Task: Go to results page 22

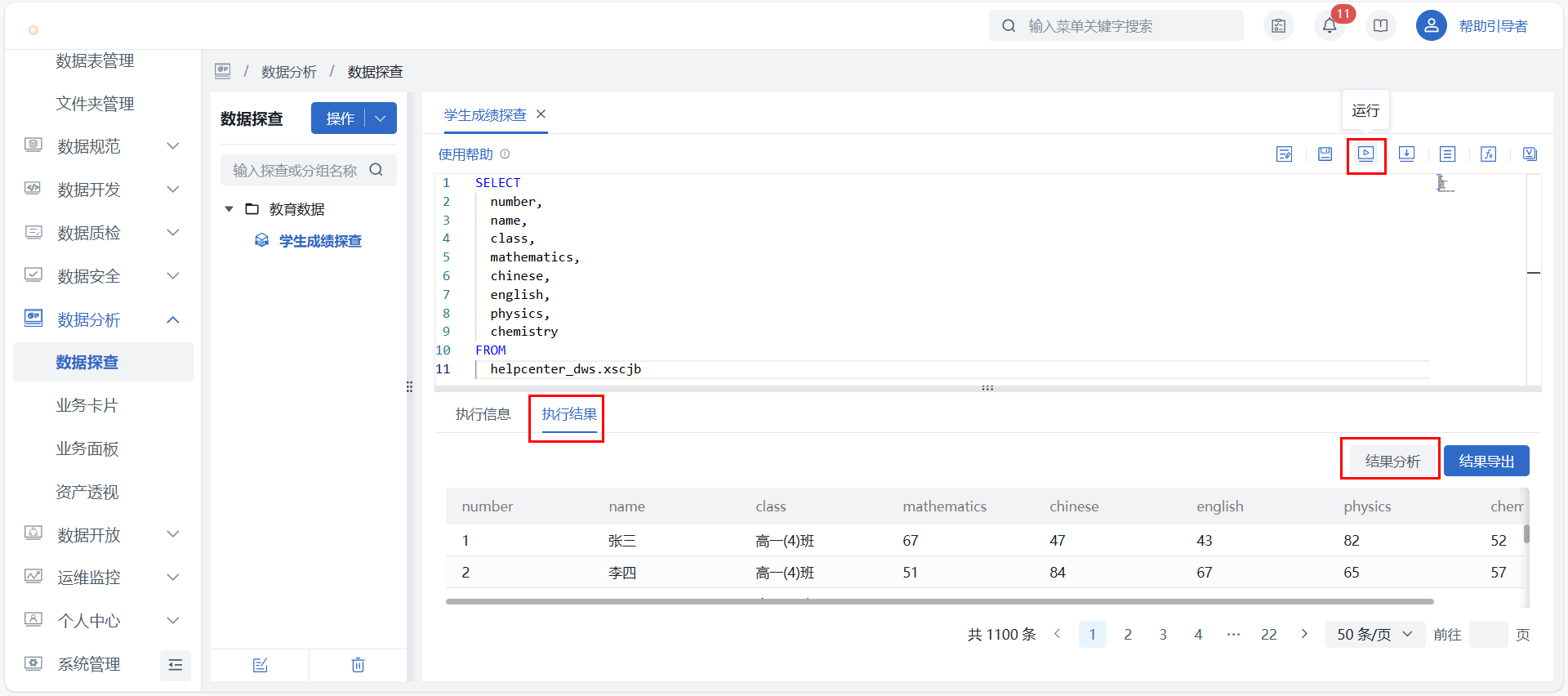Action: click(x=1268, y=634)
